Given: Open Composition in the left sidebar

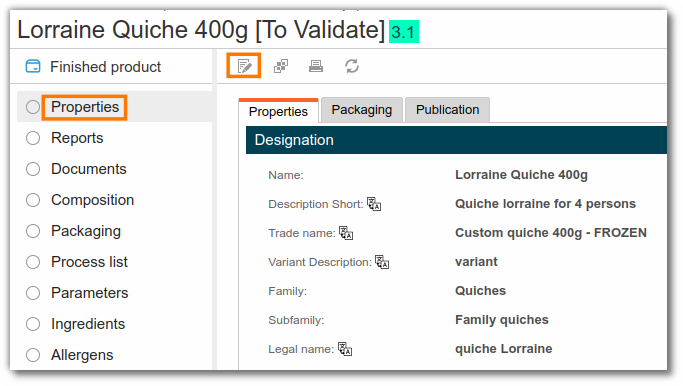Looking at the screenshot, I should 92,200.
